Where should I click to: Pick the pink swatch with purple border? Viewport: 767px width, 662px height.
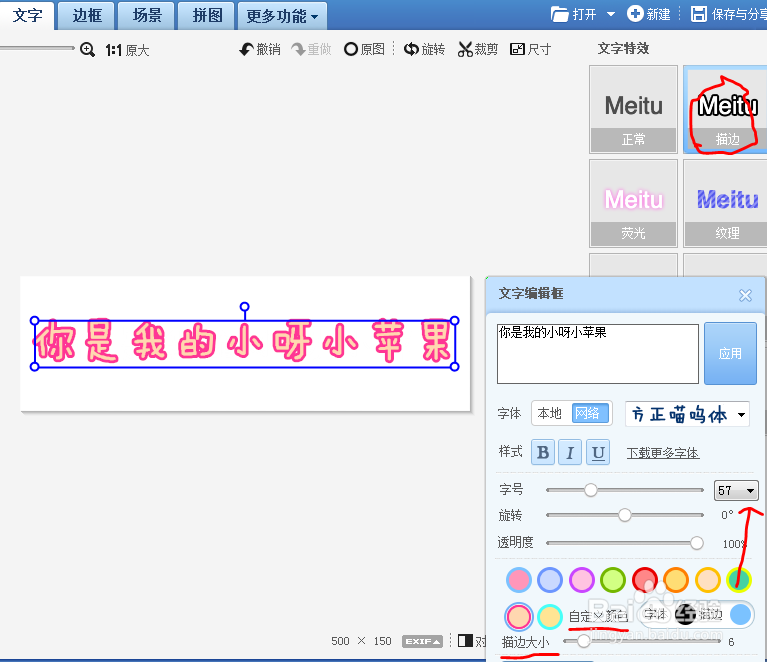pos(582,580)
